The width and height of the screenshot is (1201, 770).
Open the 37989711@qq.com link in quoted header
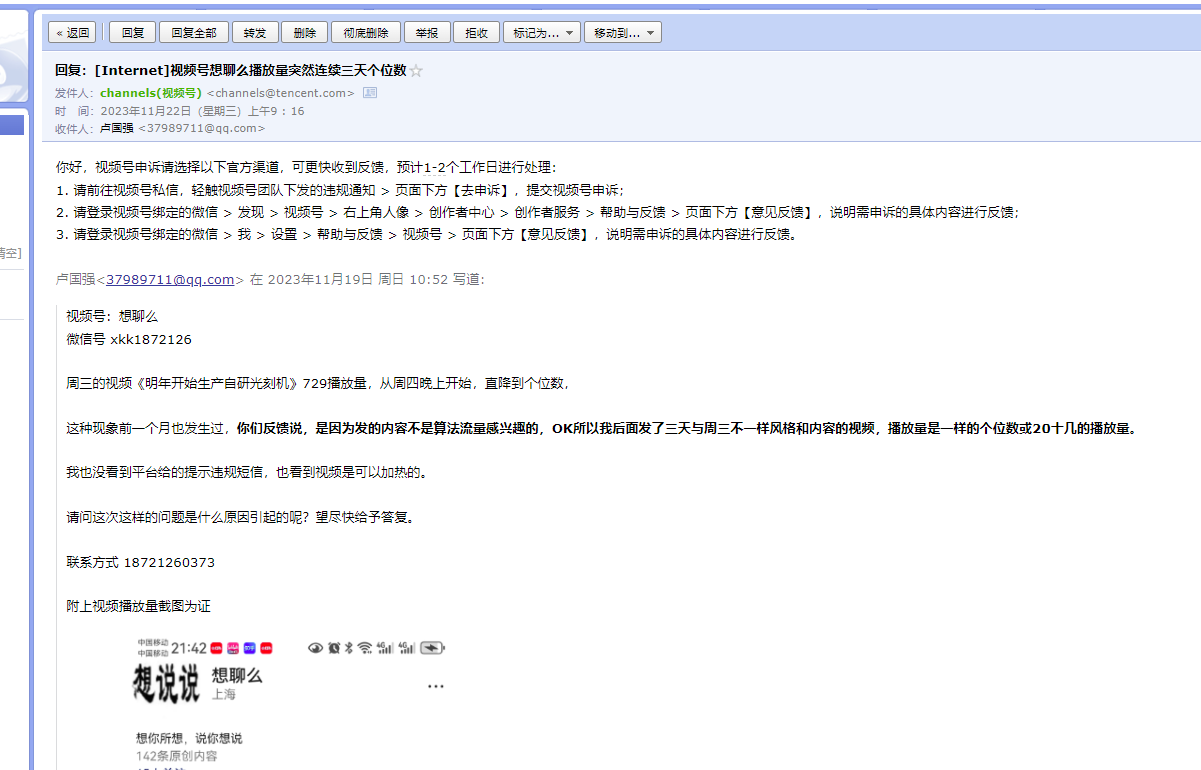pos(170,280)
